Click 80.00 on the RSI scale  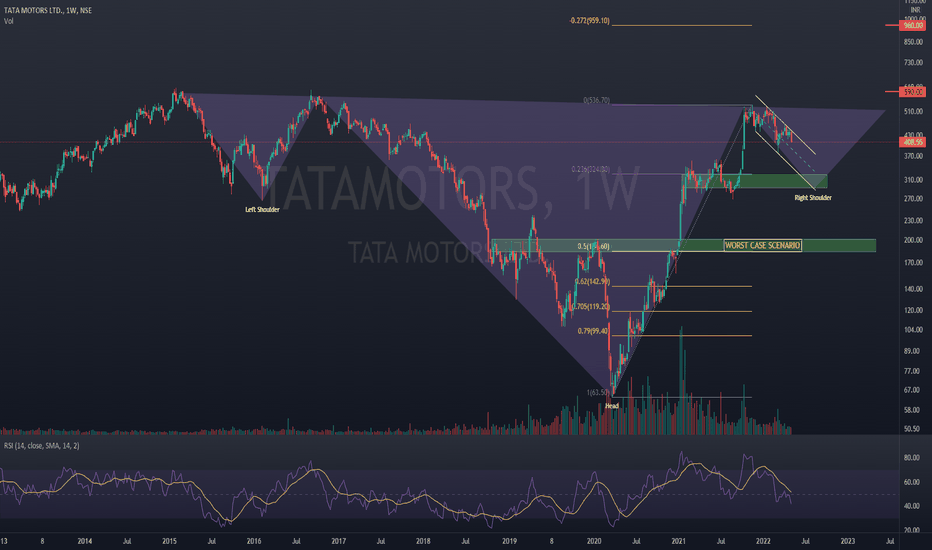pyautogui.click(x=912, y=458)
